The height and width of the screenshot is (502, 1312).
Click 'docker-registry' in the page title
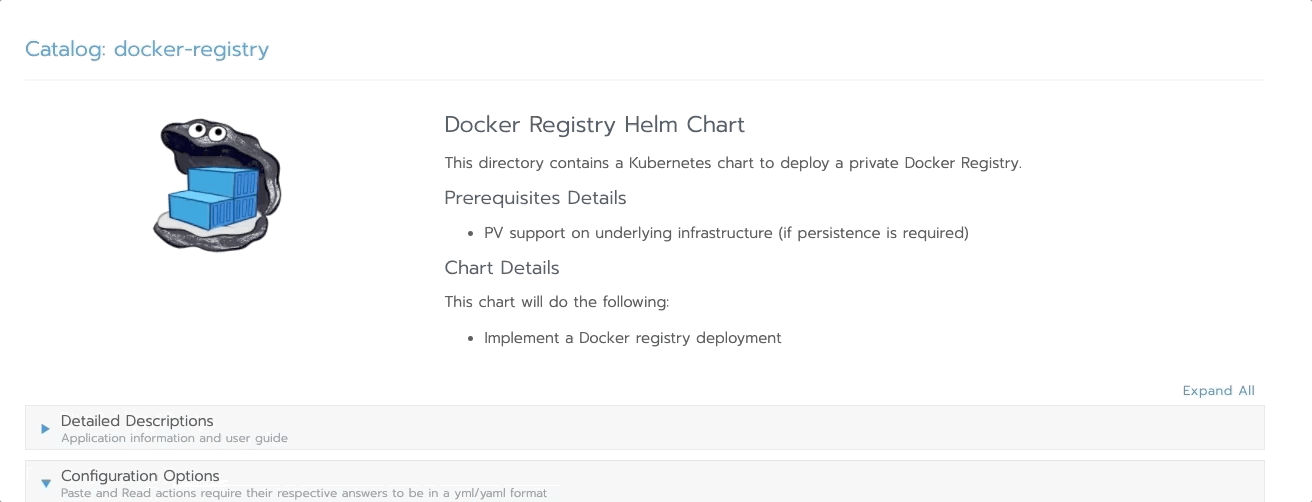[x=191, y=49]
